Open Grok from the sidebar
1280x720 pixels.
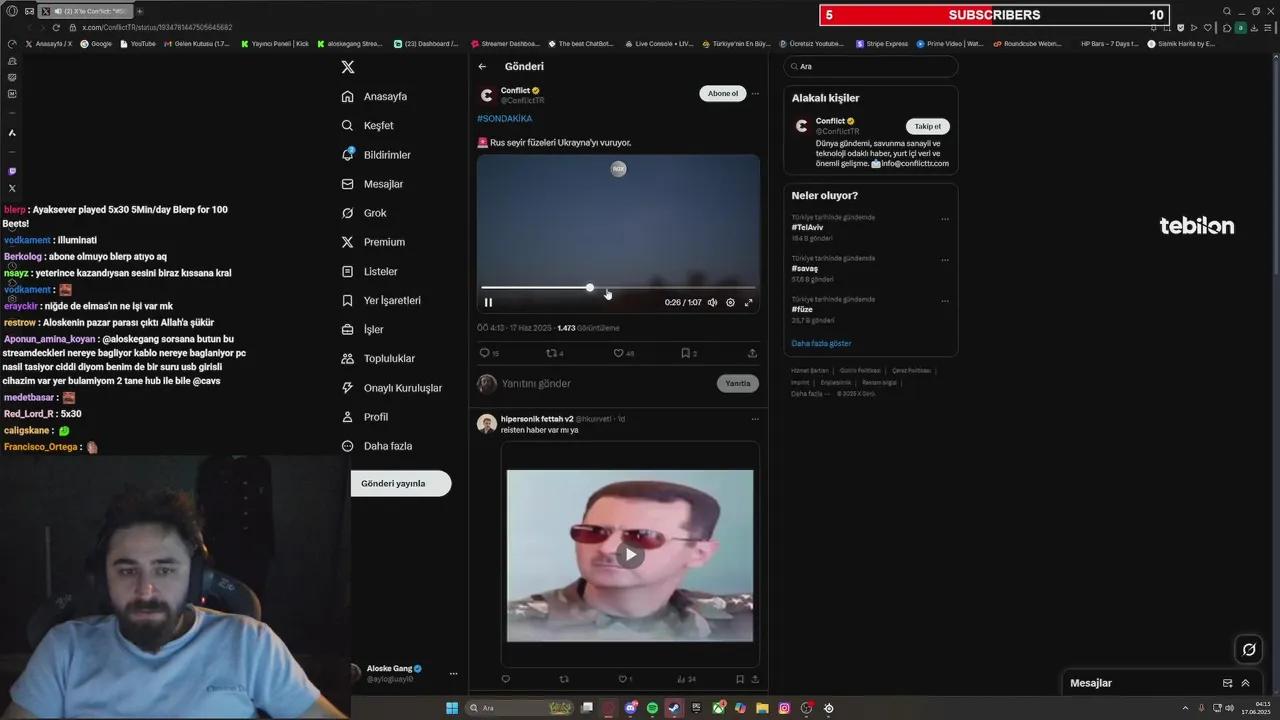[364, 213]
